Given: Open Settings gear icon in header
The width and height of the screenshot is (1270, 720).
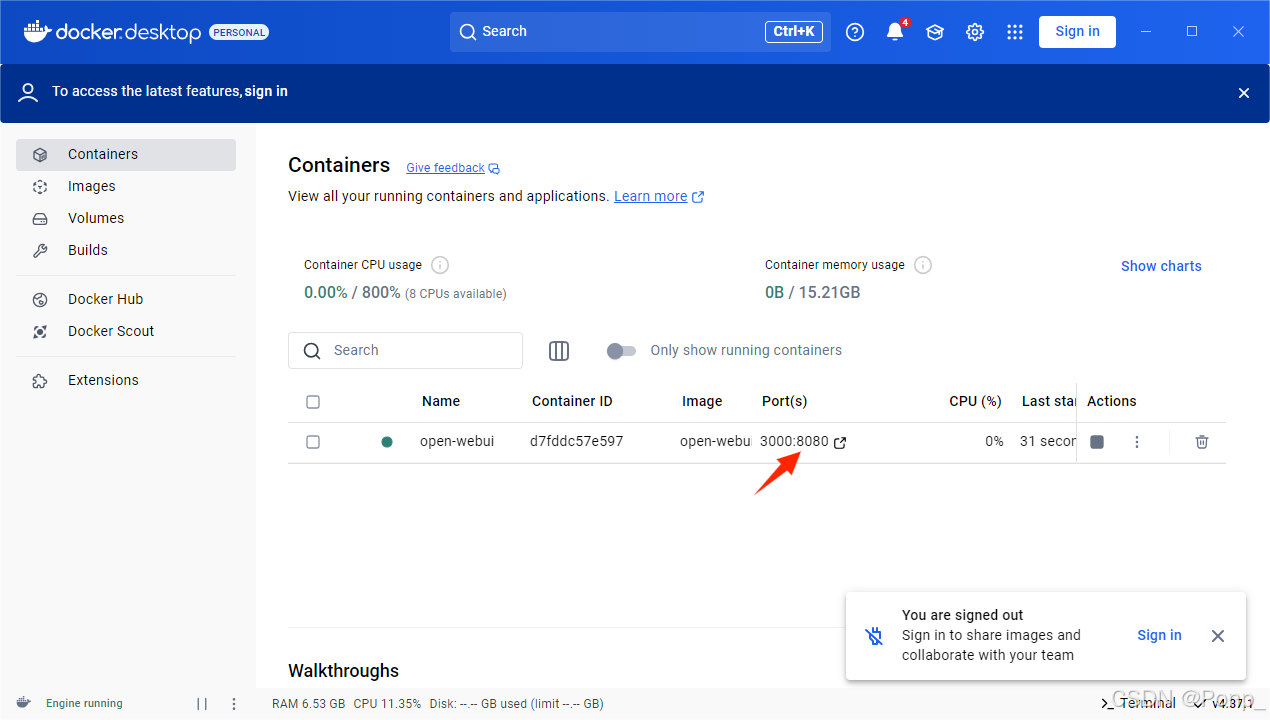Looking at the screenshot, I should (975, 32).
